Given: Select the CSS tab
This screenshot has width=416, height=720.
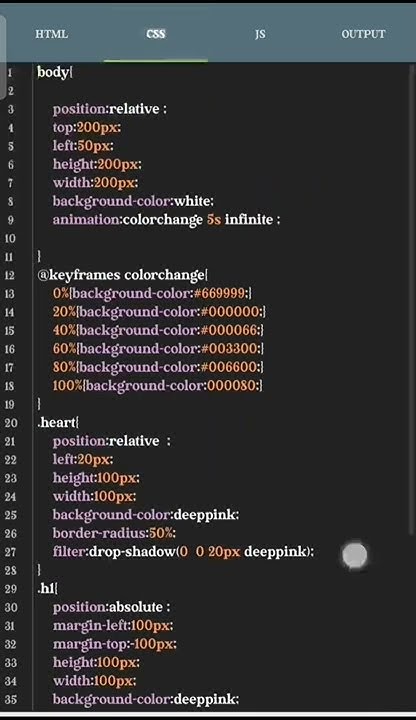Looking at the screenshot, I should [x=156, y=34].
